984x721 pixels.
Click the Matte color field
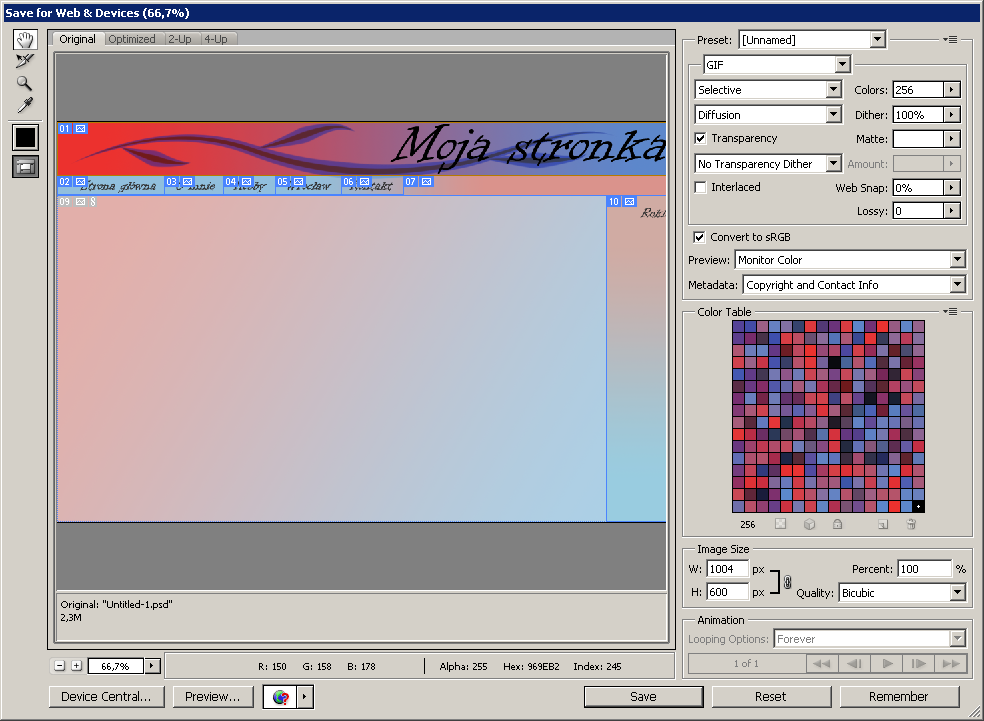[918, 139]
